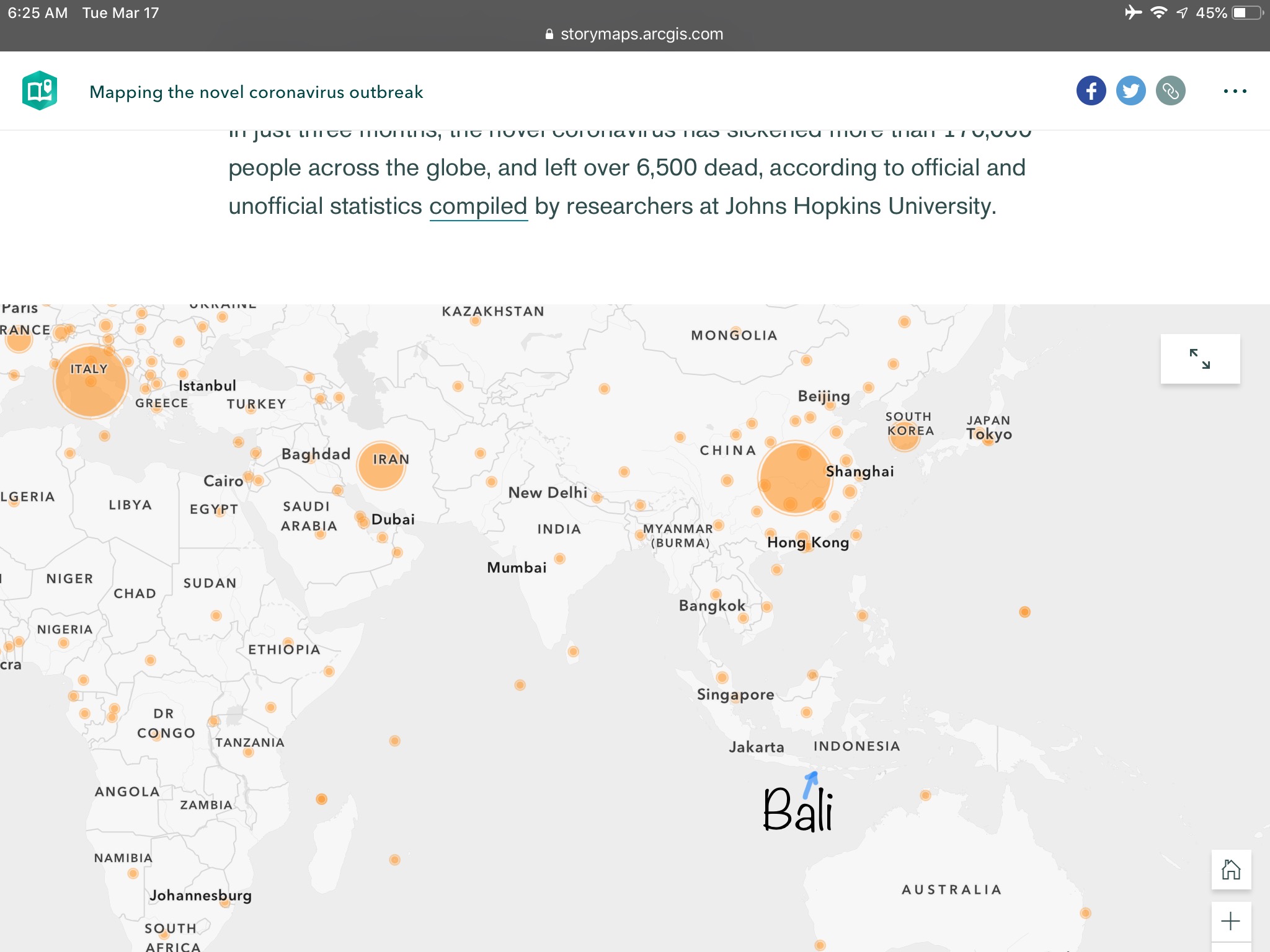Share story on Twitter icon
Viewport: 1270px width, 952px height.
click(1130, 91)
